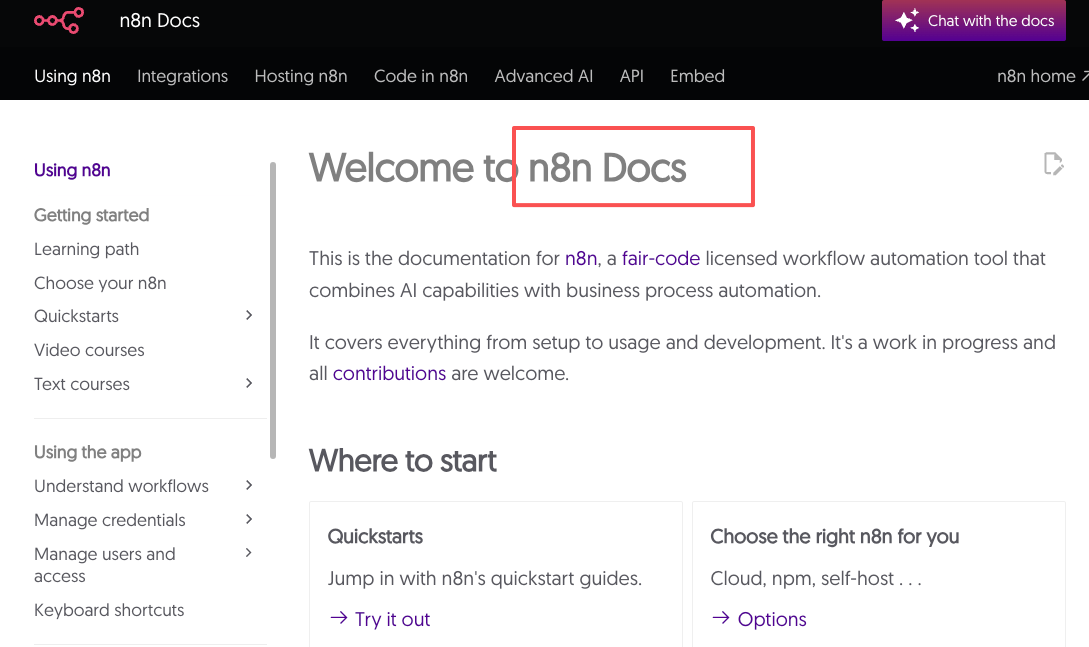Click the Try it out link

click(392, 619)
